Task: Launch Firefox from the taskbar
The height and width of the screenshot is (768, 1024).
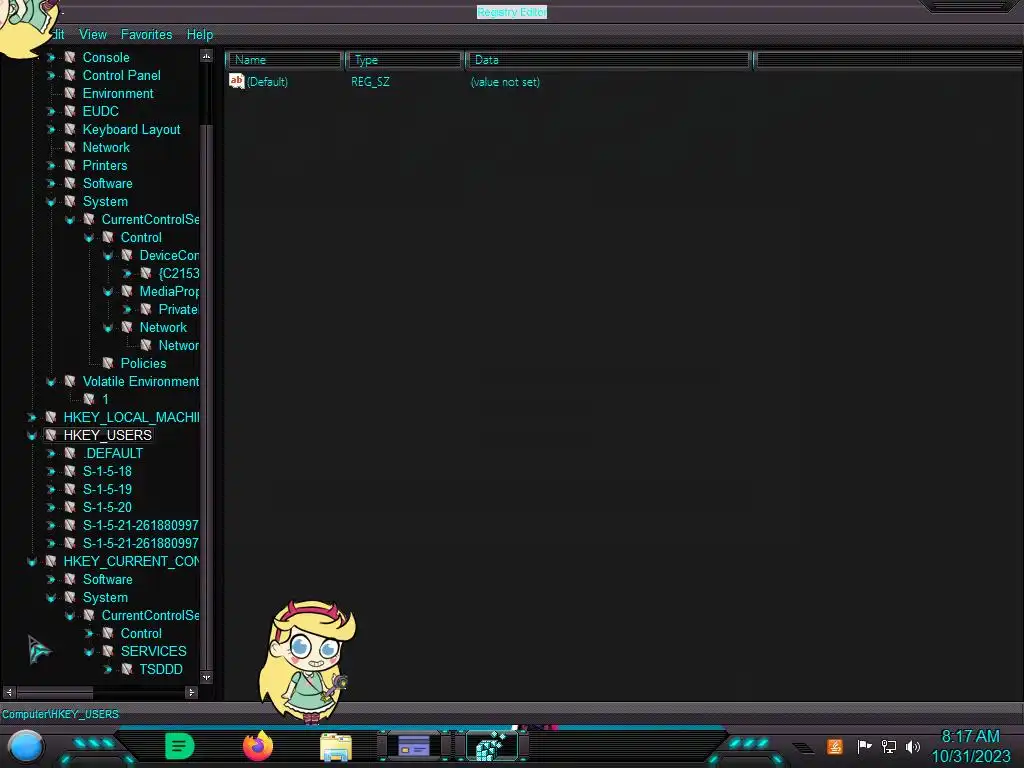Action: 257,746
